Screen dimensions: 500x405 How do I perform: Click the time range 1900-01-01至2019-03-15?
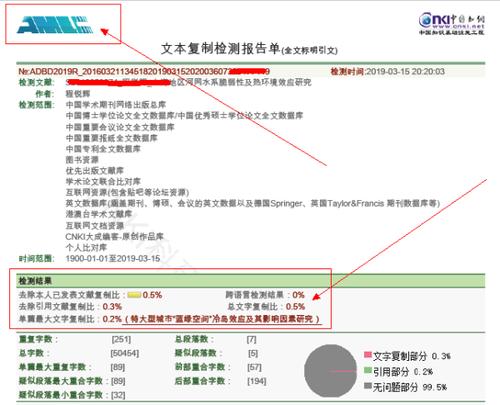(x=113, y=259)
